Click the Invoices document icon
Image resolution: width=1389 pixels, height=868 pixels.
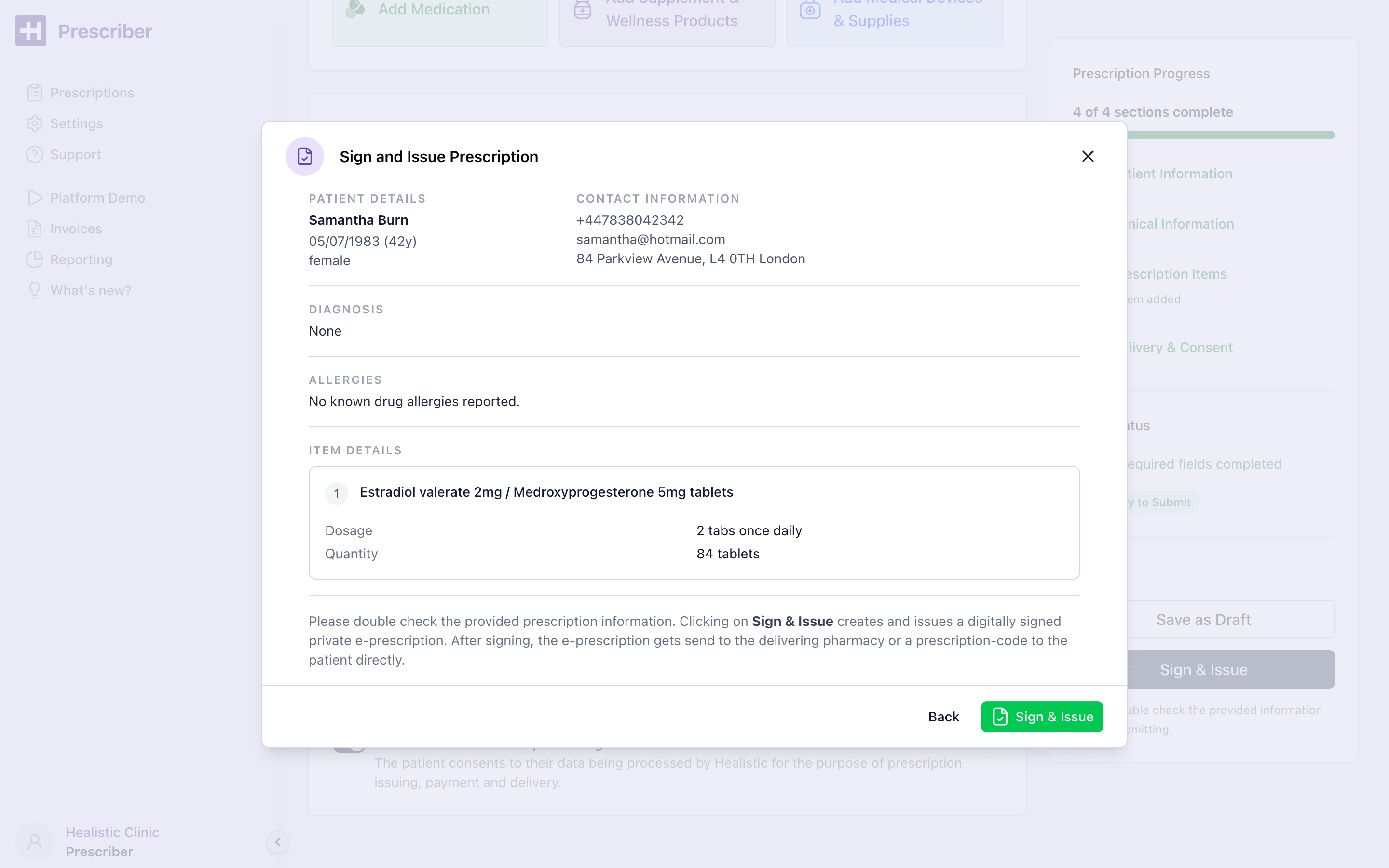point(34,229)
